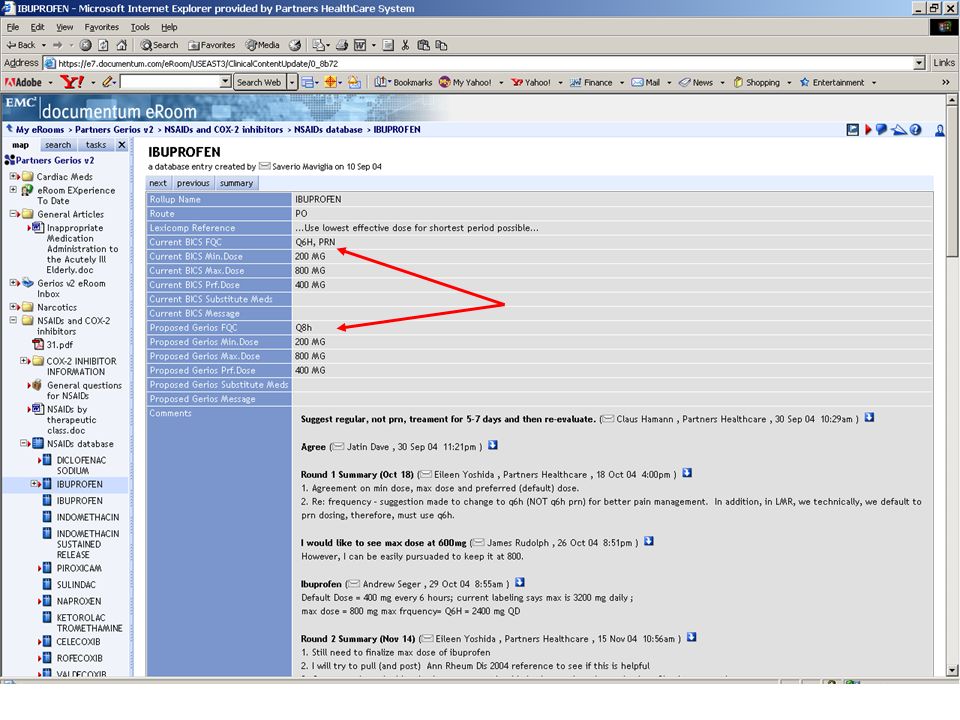Open CELECOXIB in the tree
Screen dimensions: 960x720
78,642
